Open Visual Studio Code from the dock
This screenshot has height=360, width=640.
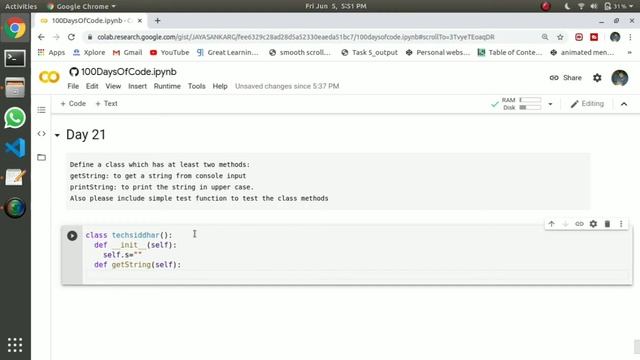(x=15, y=148)
